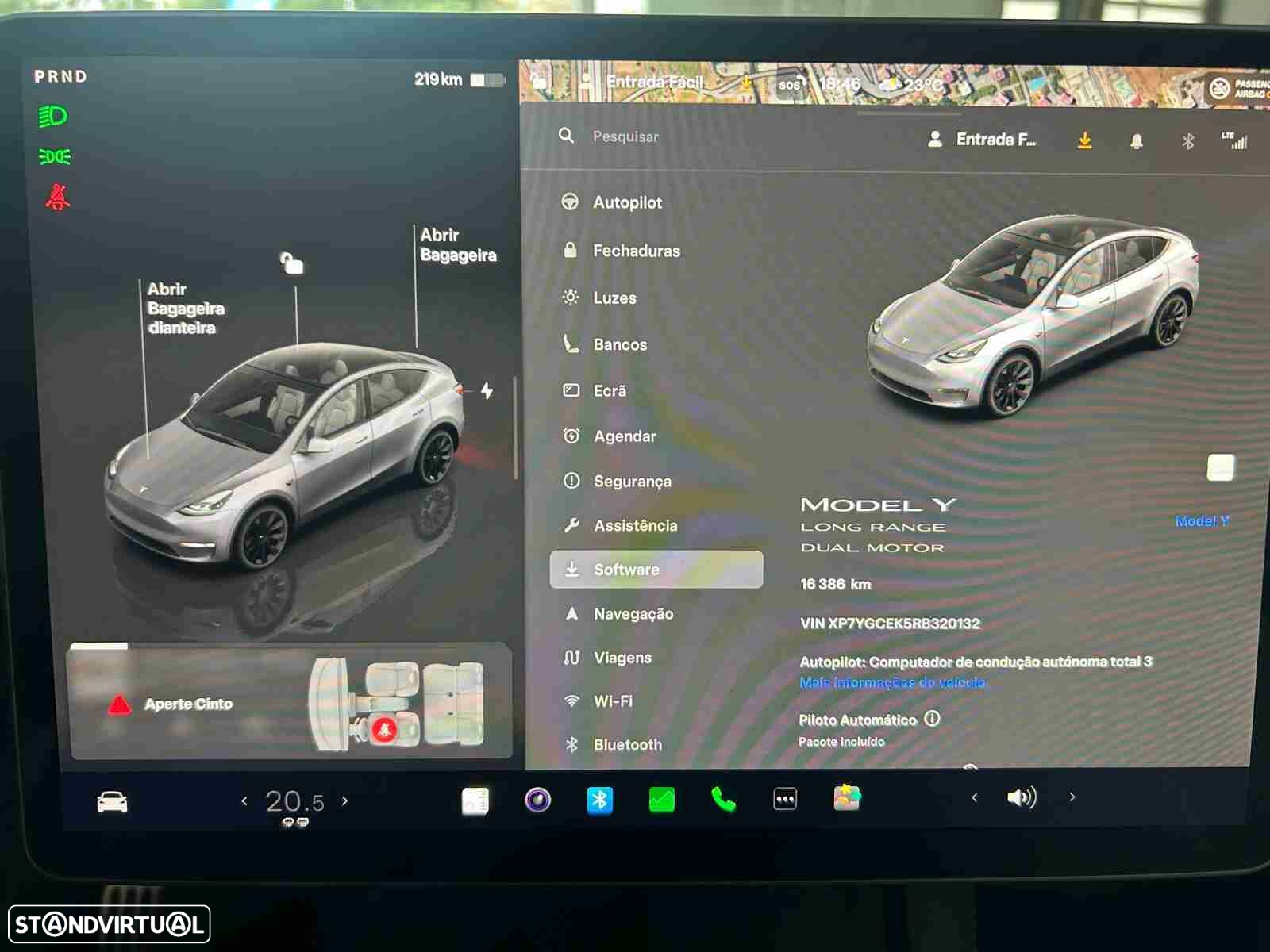Open the phone app icon
The width and height of the screenshot is (1270, 952).
[723, 800]
